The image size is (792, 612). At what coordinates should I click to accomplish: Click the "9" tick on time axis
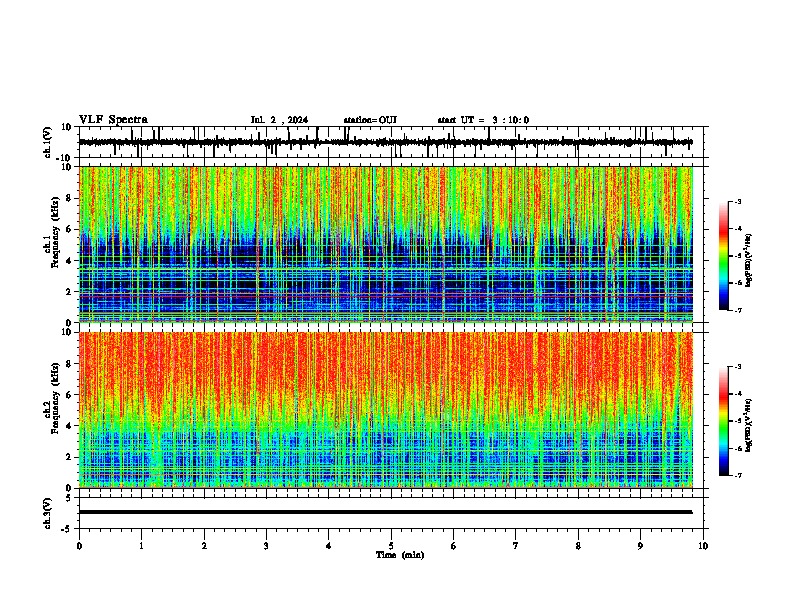[640, 546]
